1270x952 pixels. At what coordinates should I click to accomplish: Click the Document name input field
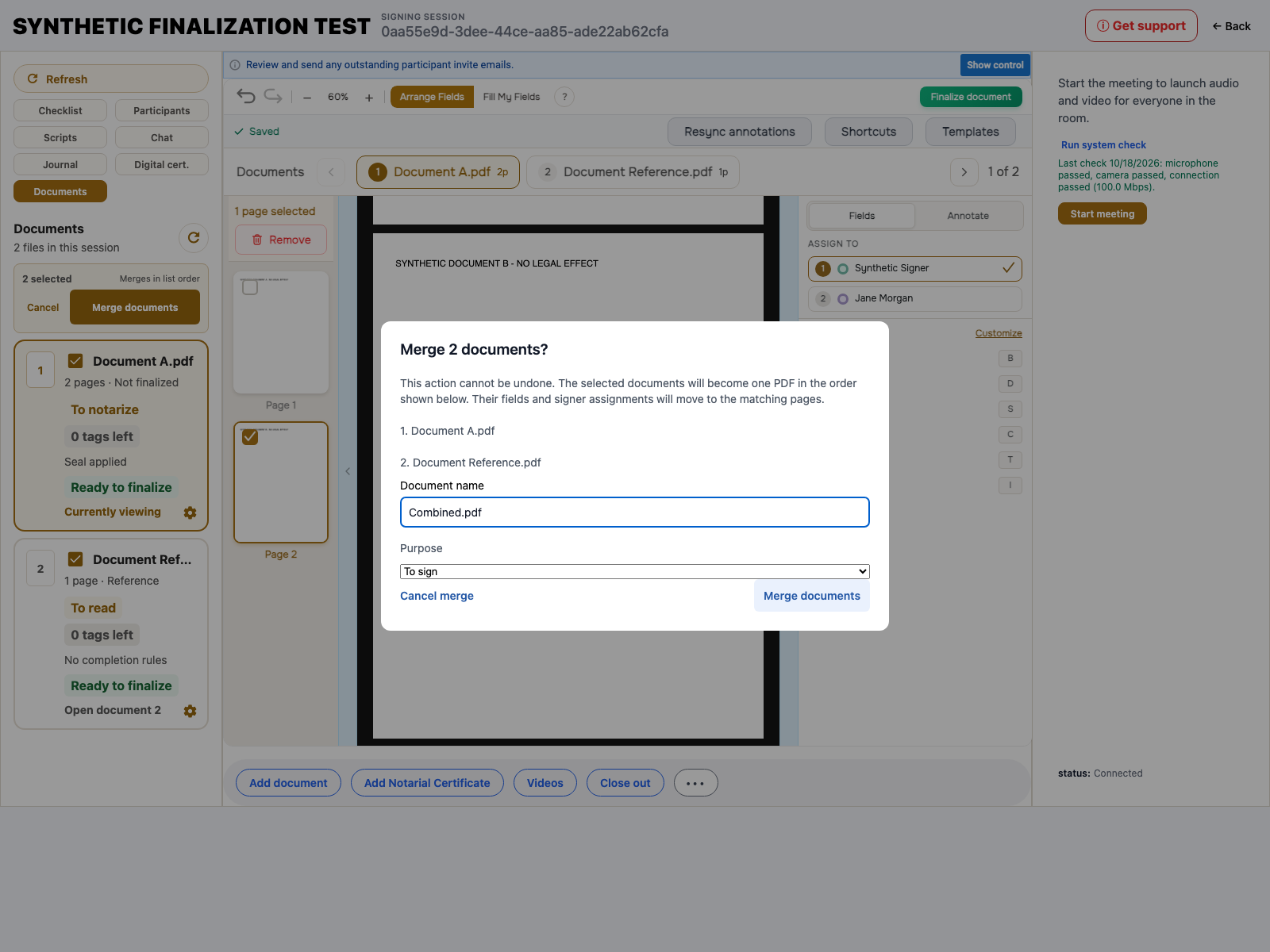[635, 512]
